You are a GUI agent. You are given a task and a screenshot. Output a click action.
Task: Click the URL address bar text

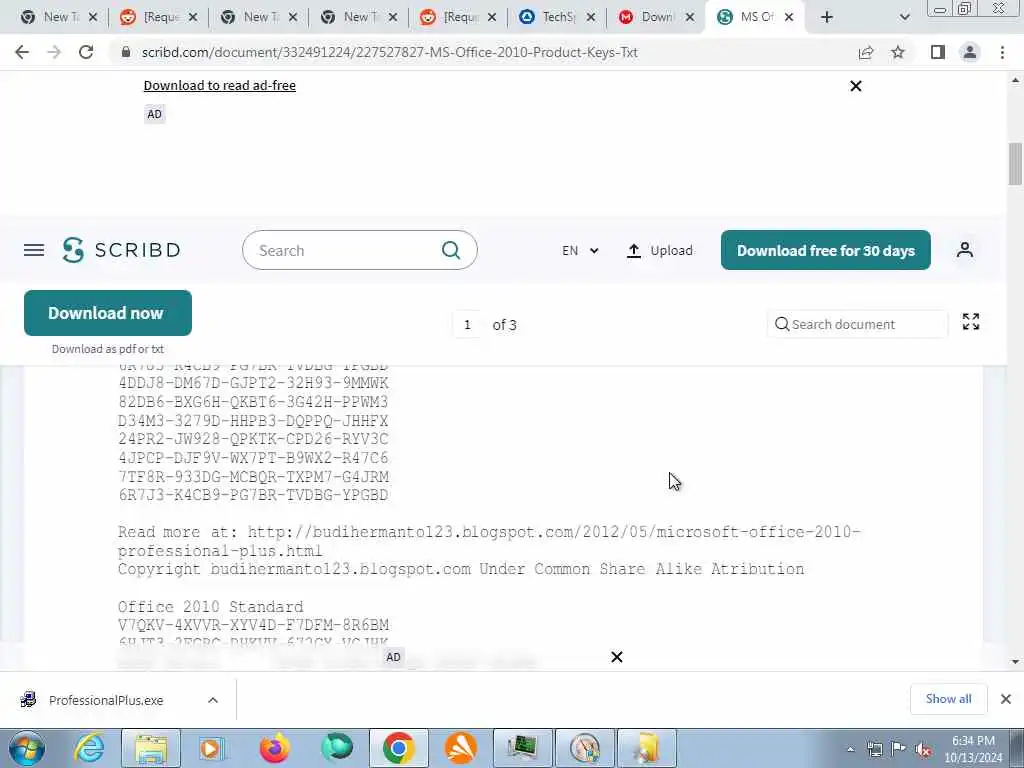[x=389, y=52]
